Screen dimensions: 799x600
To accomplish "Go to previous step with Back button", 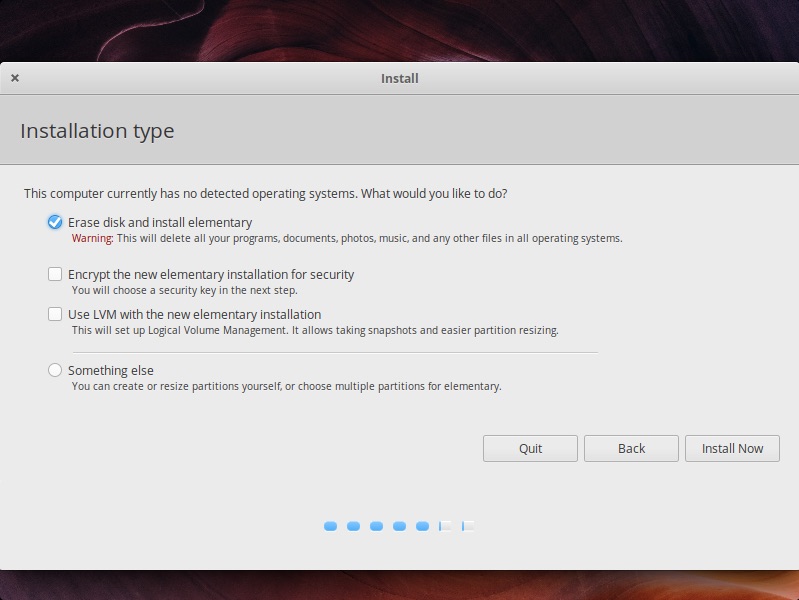I will [631, 449].
